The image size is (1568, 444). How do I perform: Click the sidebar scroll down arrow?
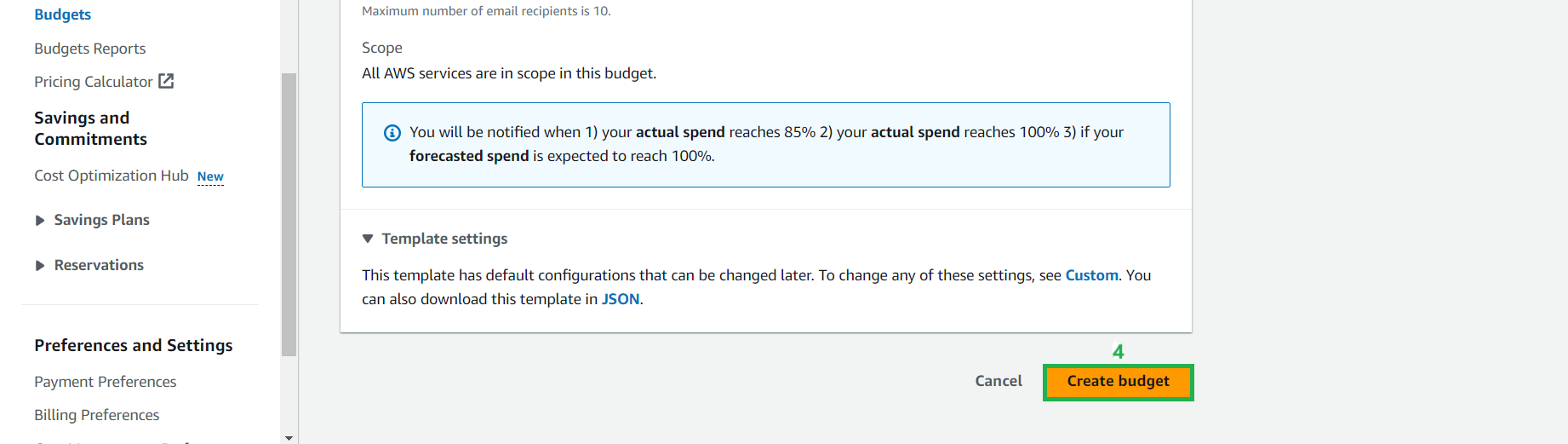289,438
